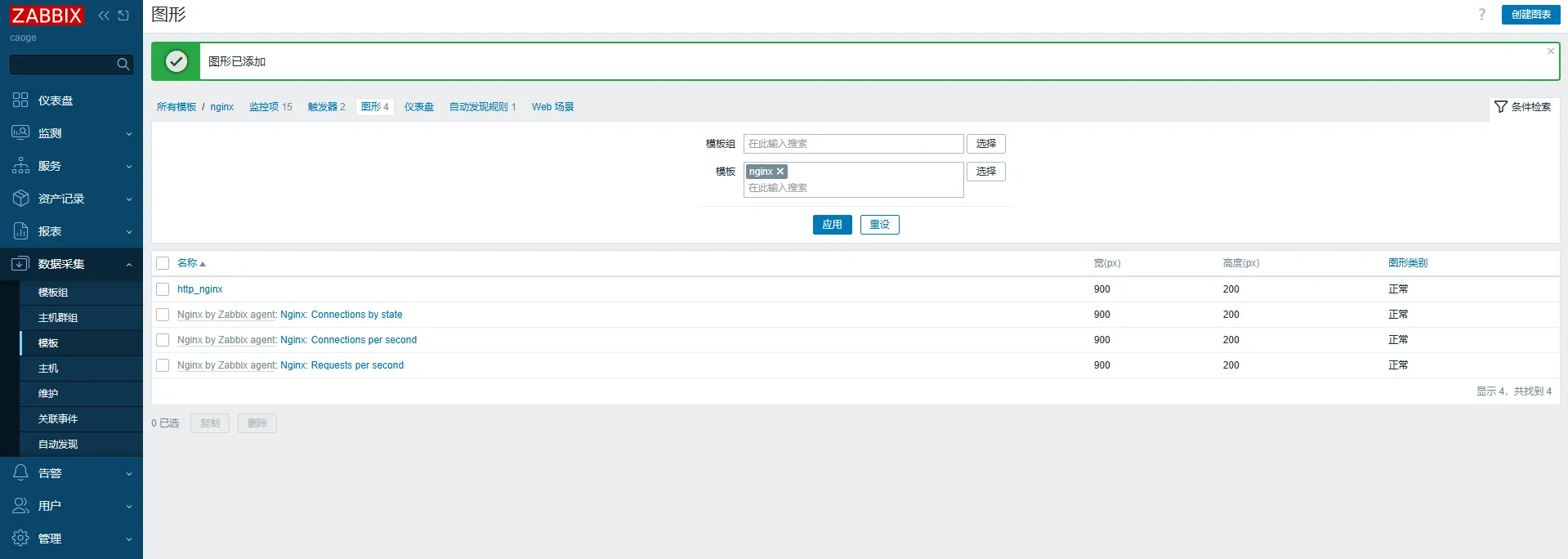Viewport: 1568px width, 559px height.
Task: Expand the 监测 menu chevron
Action: [x=129, y=134]
